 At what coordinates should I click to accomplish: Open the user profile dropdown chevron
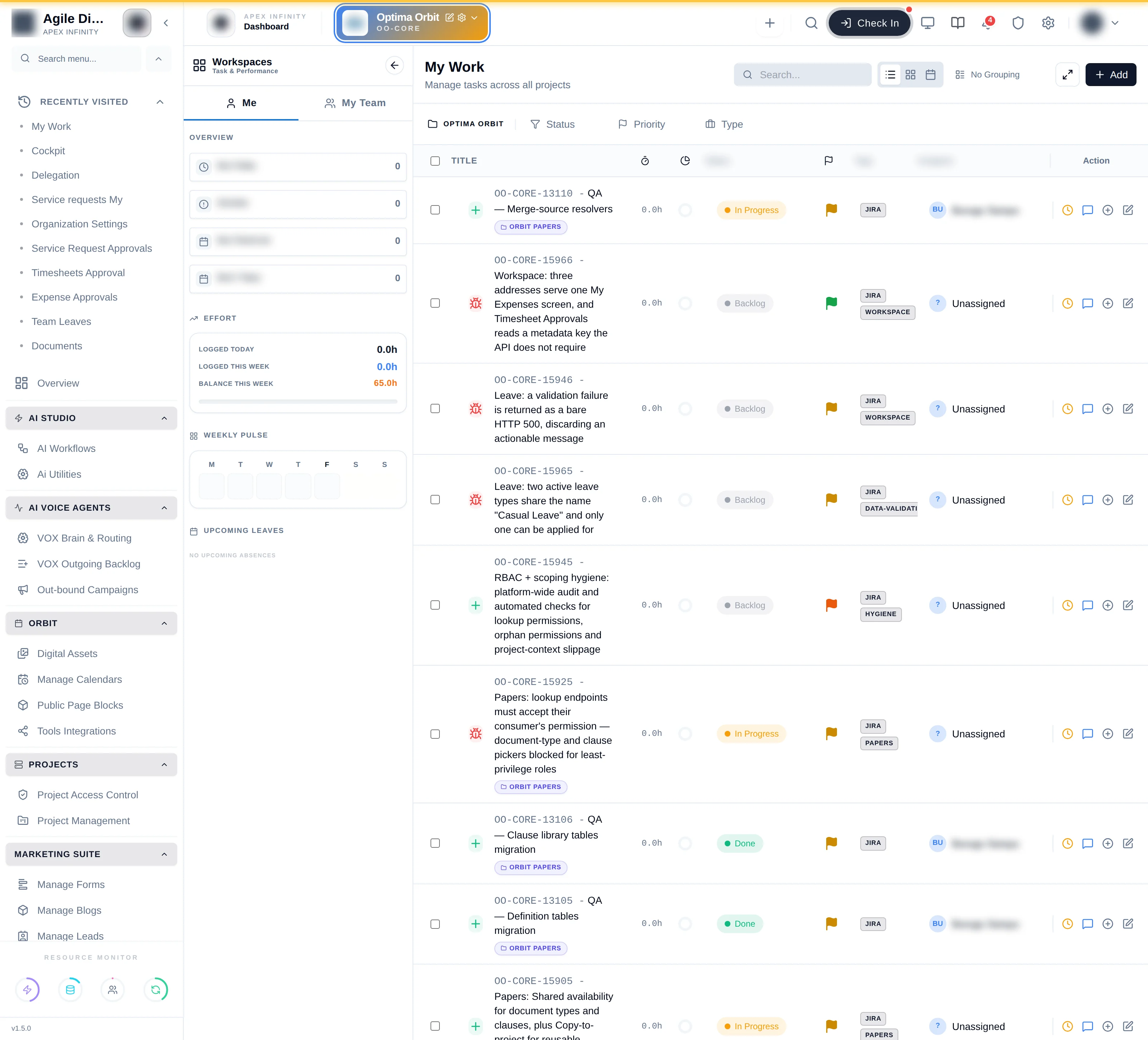(1115, 23)
